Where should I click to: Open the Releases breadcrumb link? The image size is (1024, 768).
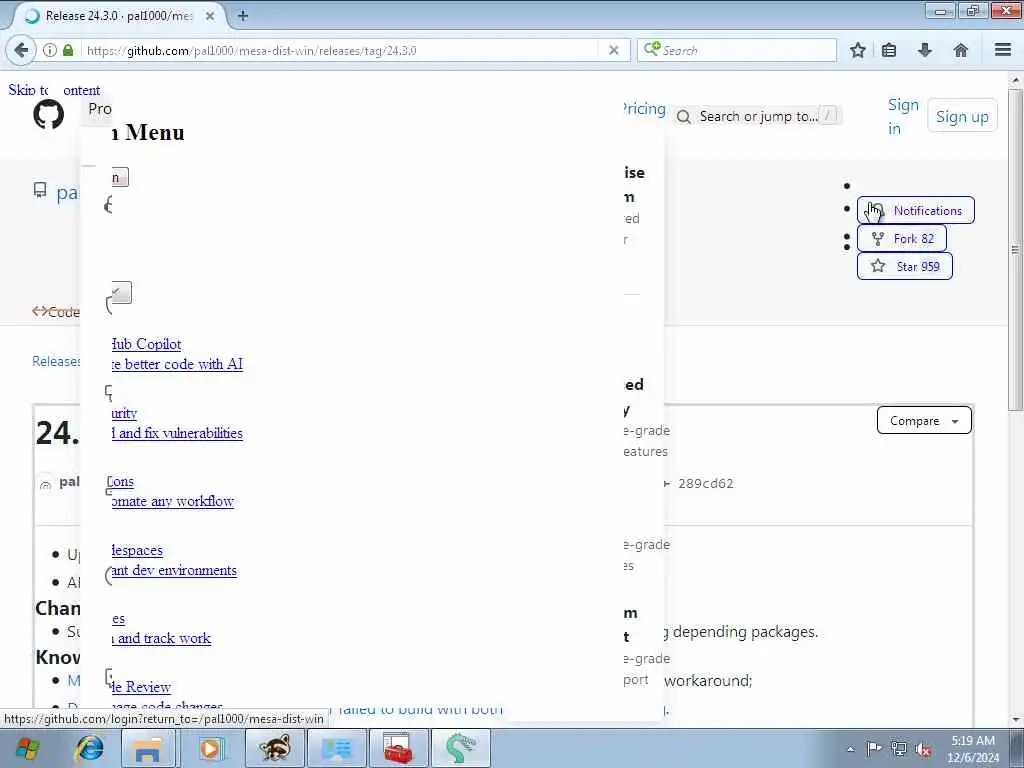[57, 361]
